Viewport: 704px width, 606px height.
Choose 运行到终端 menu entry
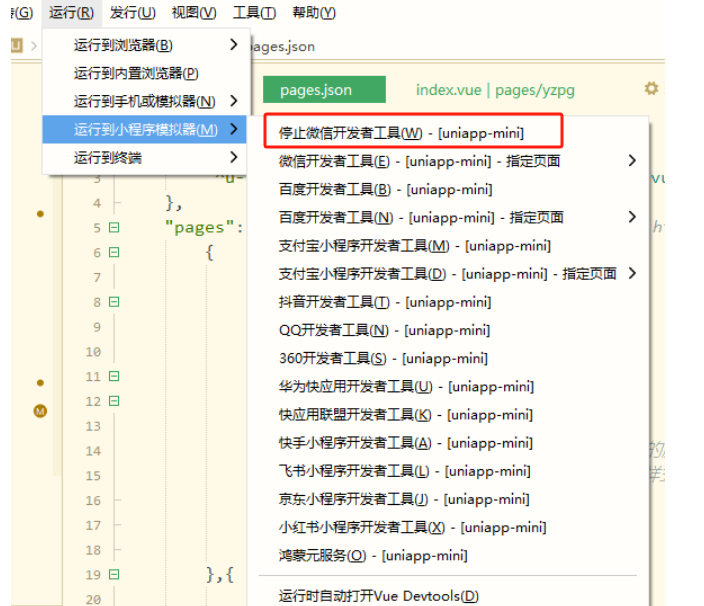coord(144,158)
